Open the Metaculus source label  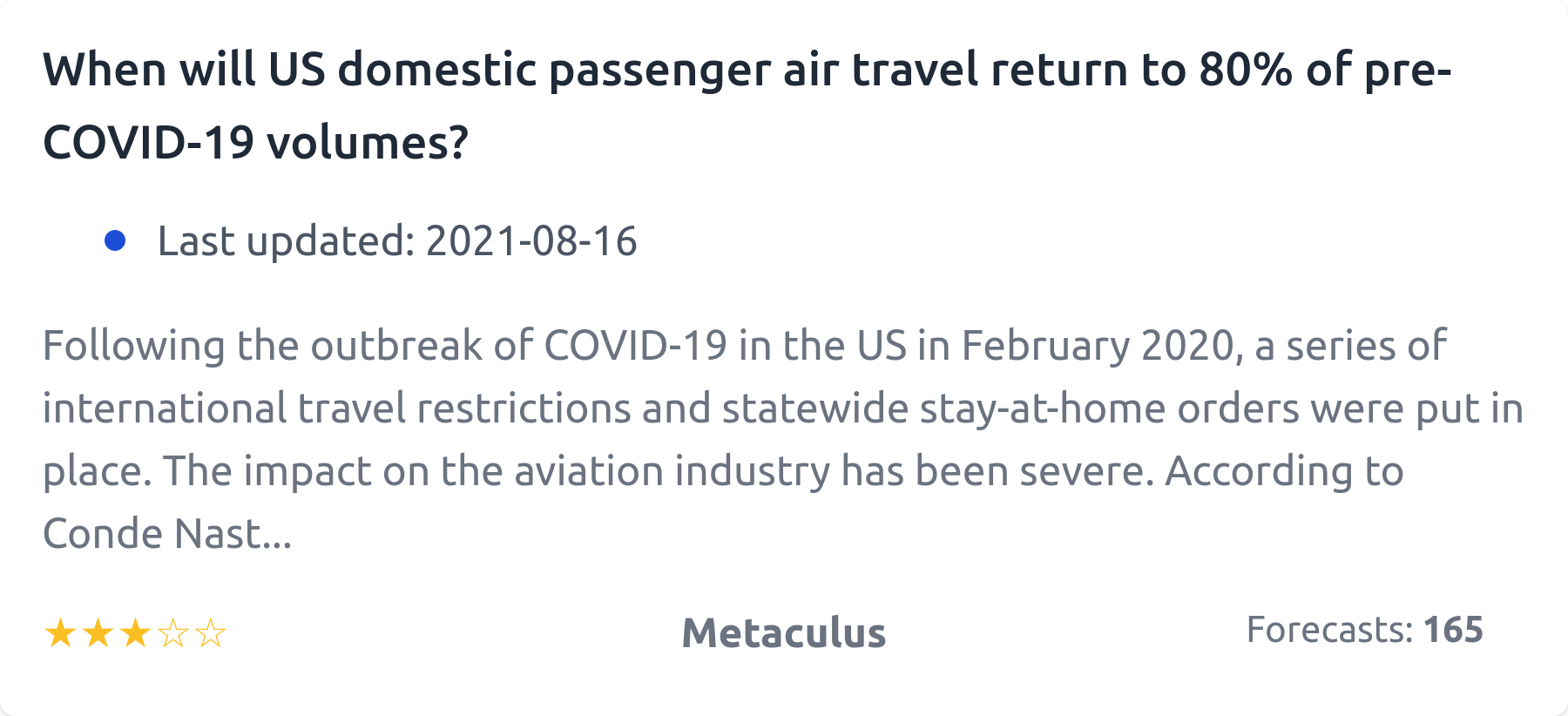[783, 633]
